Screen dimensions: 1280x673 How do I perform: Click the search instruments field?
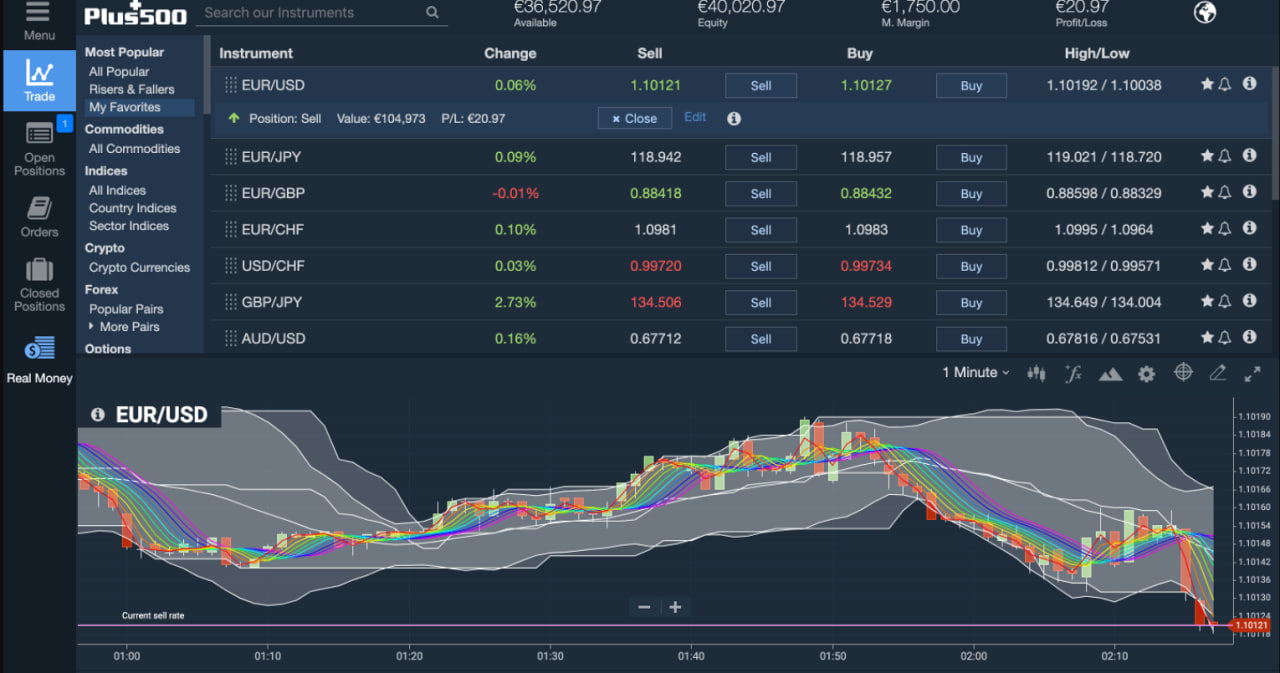[x=310, y=13]
